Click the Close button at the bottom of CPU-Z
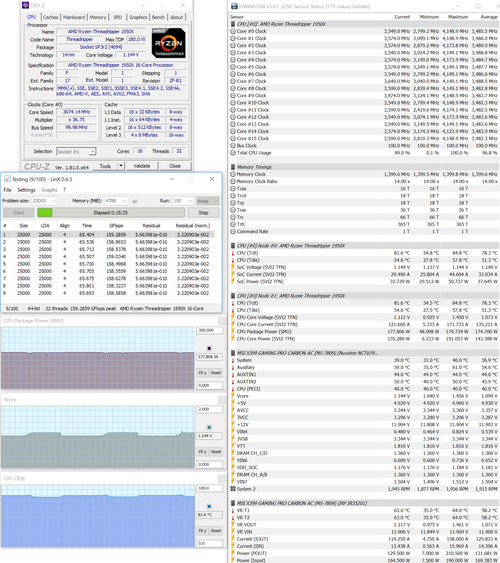Image resolution: width=500 pixels, height=563 pixels. click(175, 166)
